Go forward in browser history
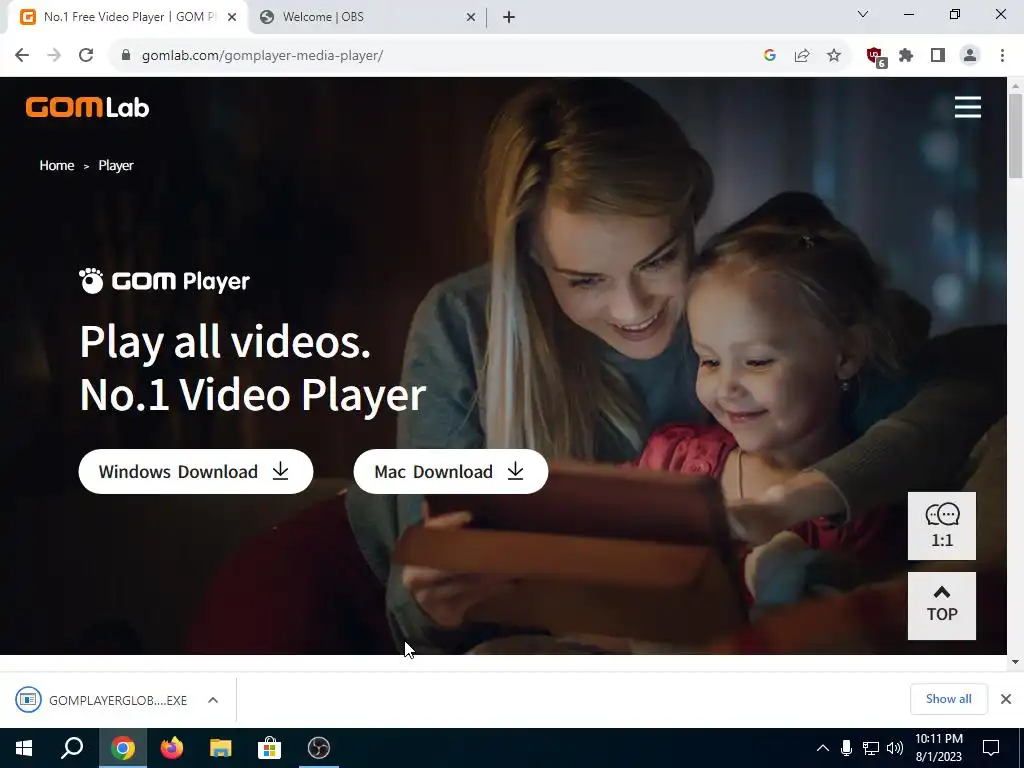Viewport: 1024px width, 768px height. (x=54, y=56)
